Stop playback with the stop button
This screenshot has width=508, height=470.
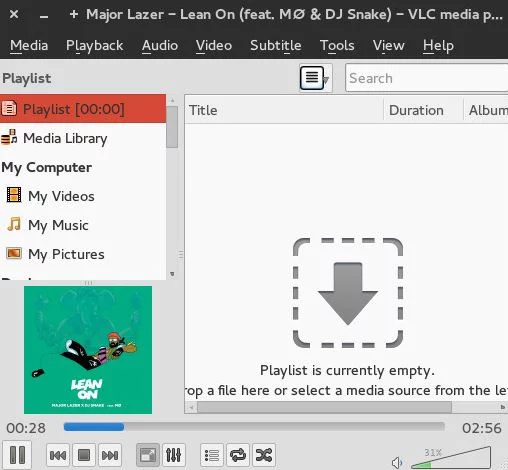coord(84,455)
